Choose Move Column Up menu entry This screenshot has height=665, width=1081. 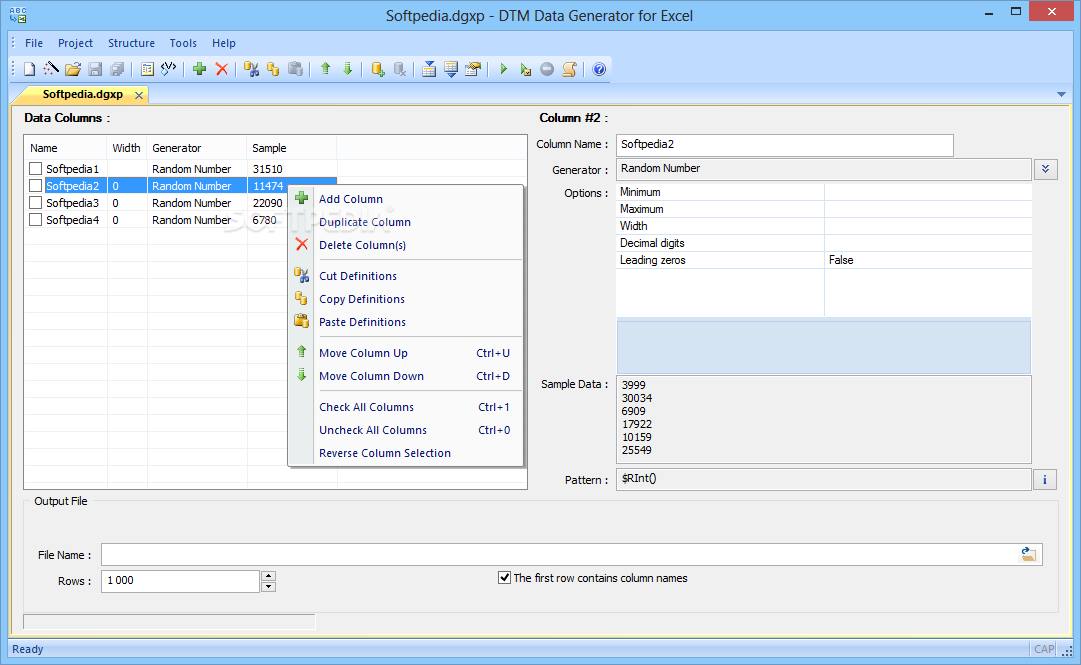(405, 353)
